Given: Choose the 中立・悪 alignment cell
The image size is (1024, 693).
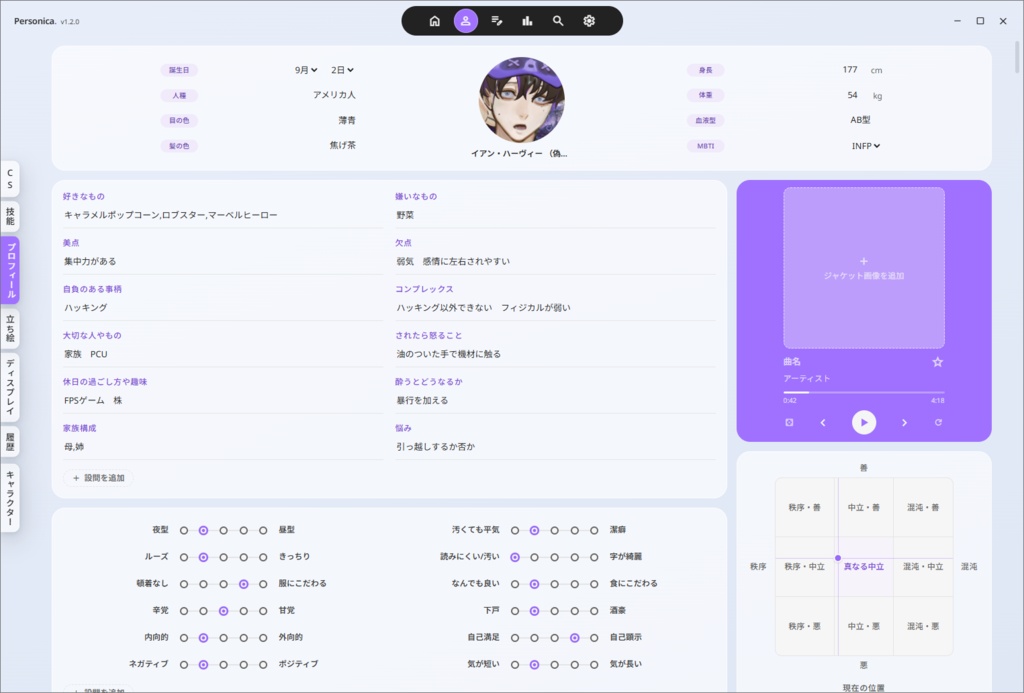Looking at the screenshot, I should pyautogui.click(x=863, y=626).
